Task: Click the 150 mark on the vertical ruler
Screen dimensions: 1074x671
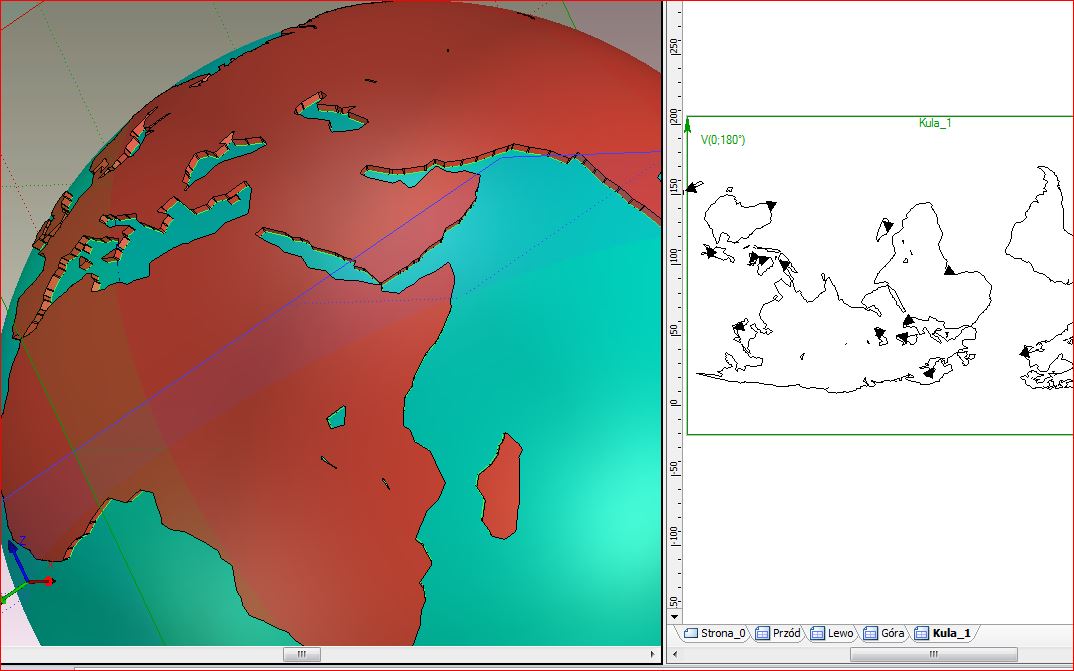Action: pyautogui.click(x=675, y=186)
